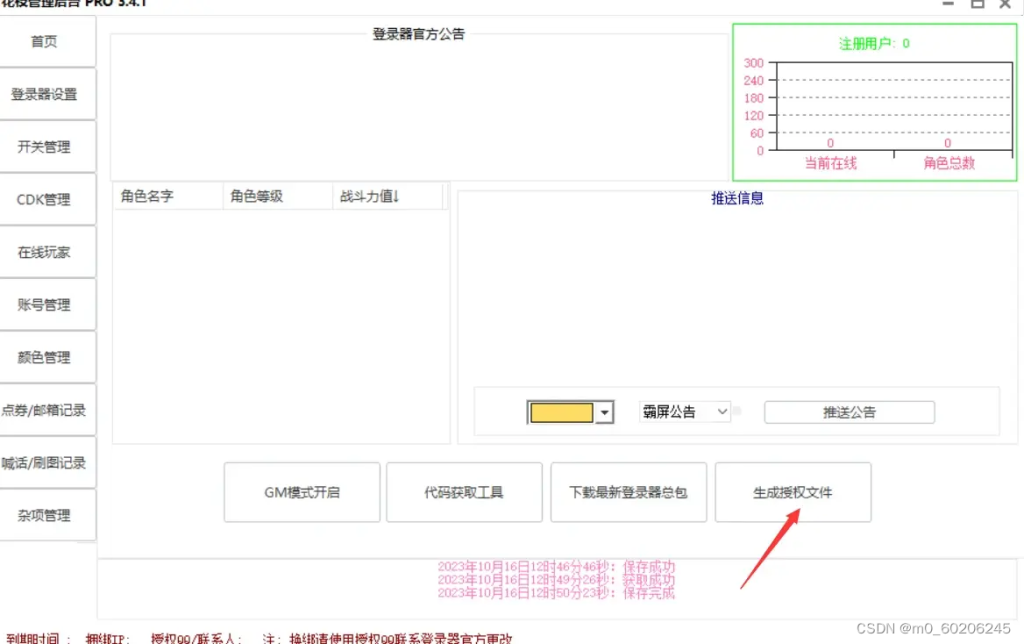Screen dimensions: 1024x644
Task: Generate authorization file with 生成授权文件
Action: [x=792, y=492]
